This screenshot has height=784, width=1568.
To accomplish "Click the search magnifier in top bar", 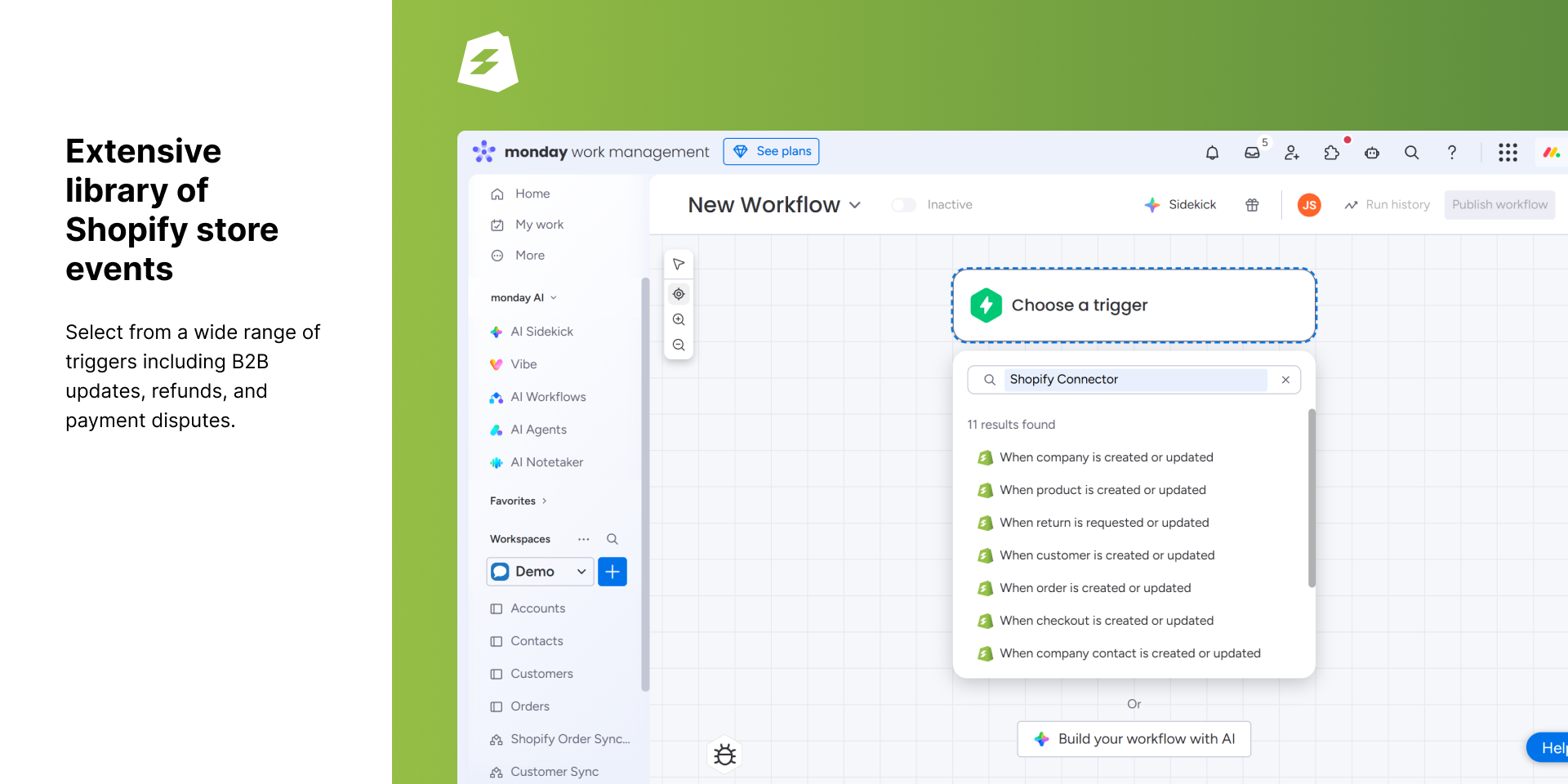I will [x=1411, y=153].
